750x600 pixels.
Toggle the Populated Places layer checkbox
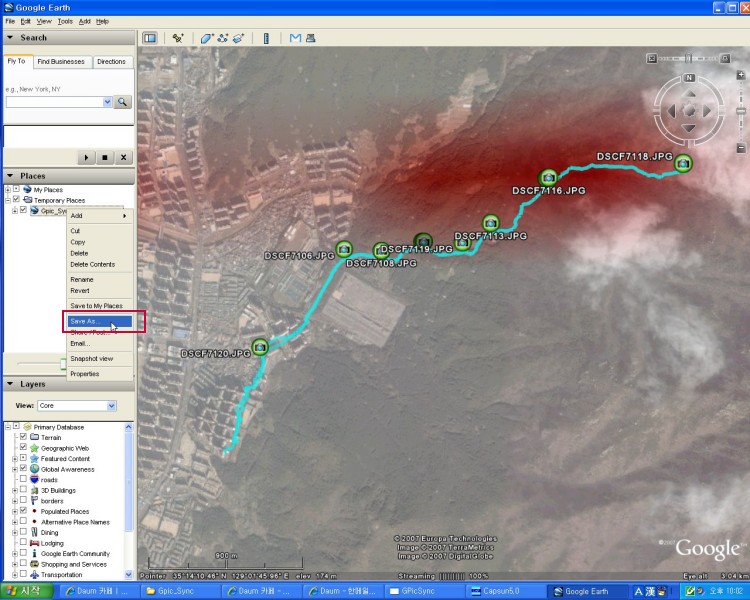pos(23,511)
